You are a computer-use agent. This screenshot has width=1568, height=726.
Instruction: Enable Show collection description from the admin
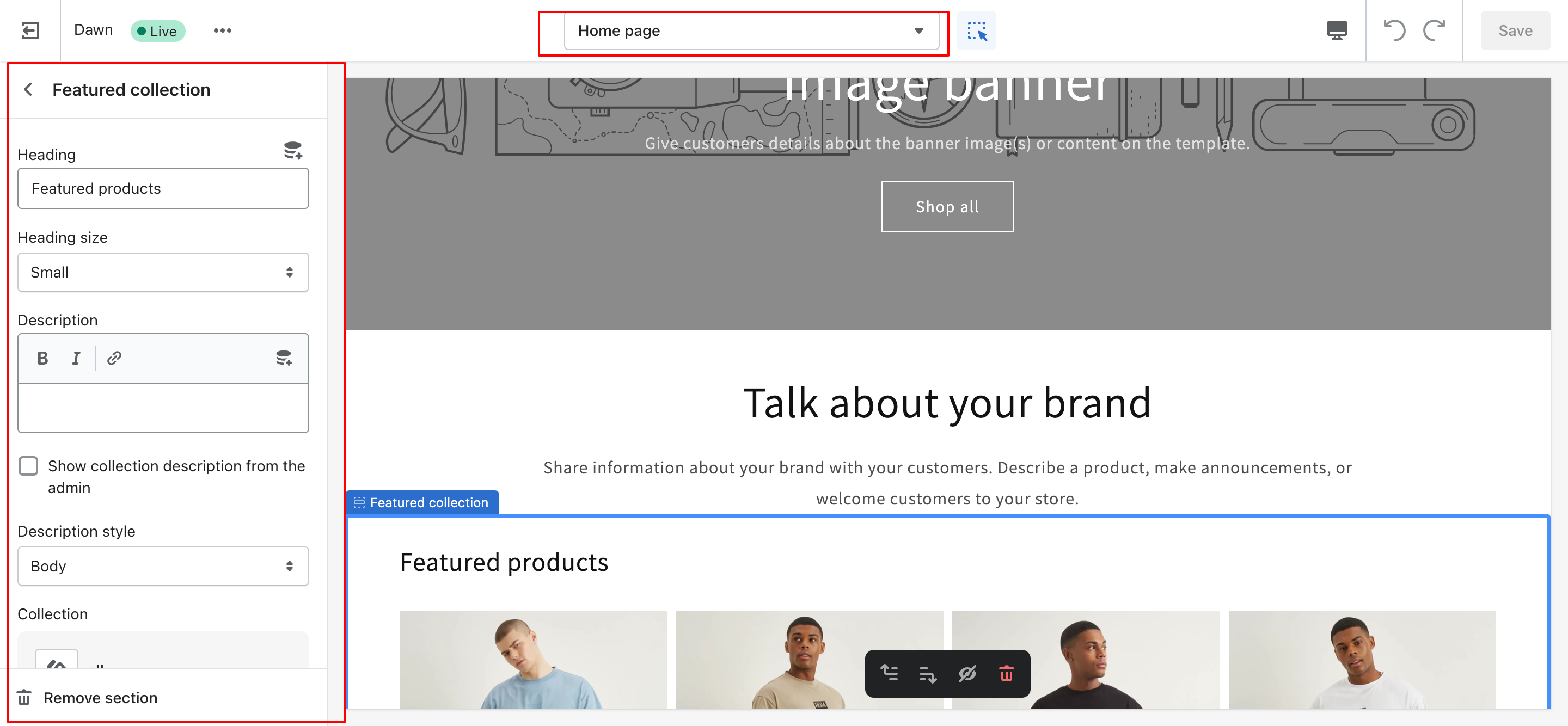click(x=28, y=466)
